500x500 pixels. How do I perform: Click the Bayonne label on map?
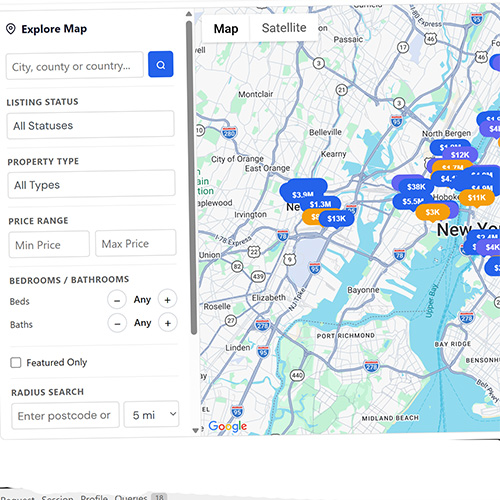pyautogui.click(x=363, y=290)
